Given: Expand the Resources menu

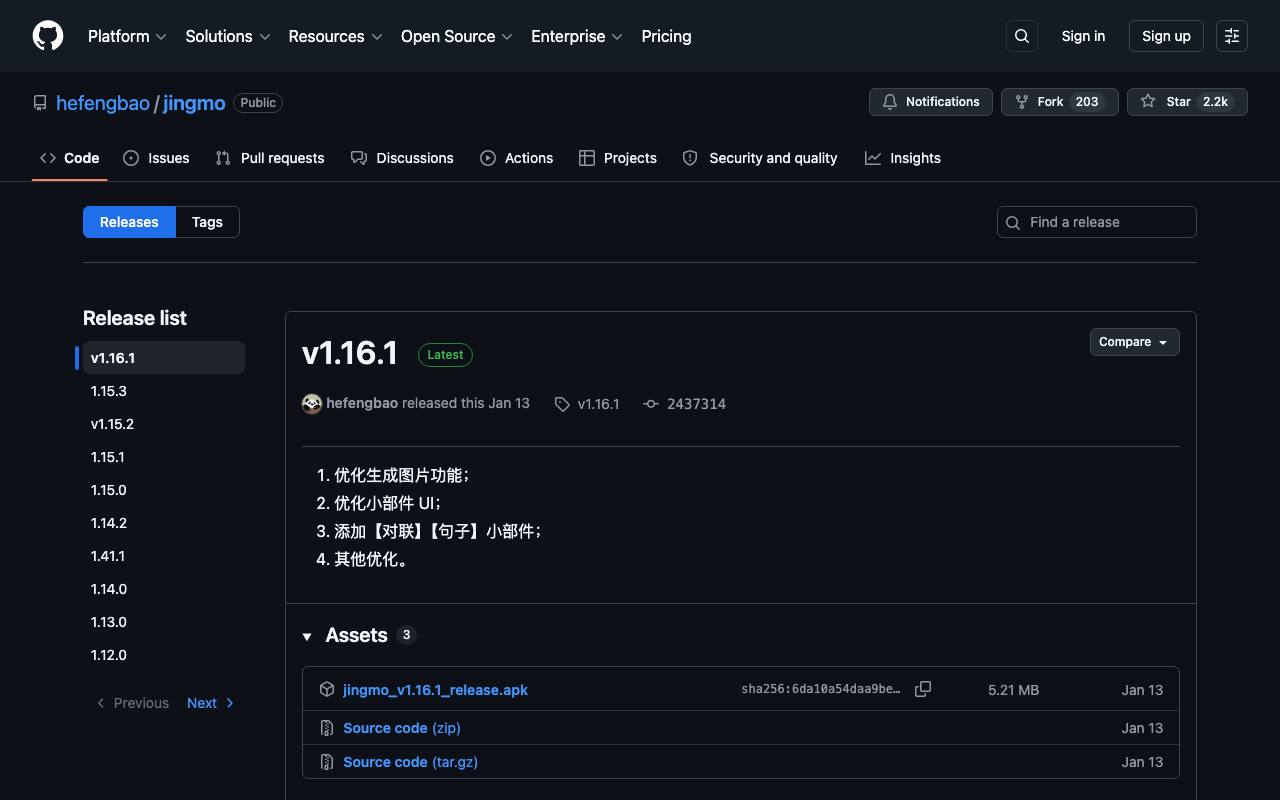Looking at the screenshot, I should pos(336,36).
